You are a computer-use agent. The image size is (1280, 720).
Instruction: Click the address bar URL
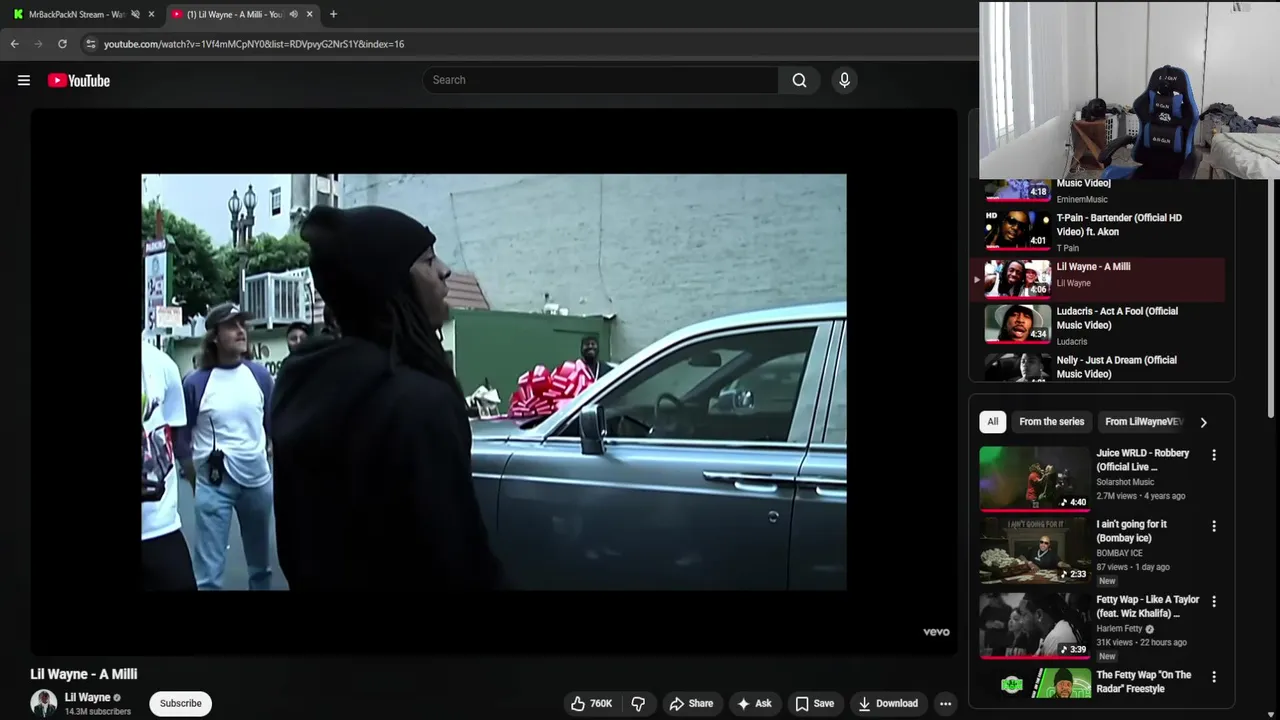254,44
